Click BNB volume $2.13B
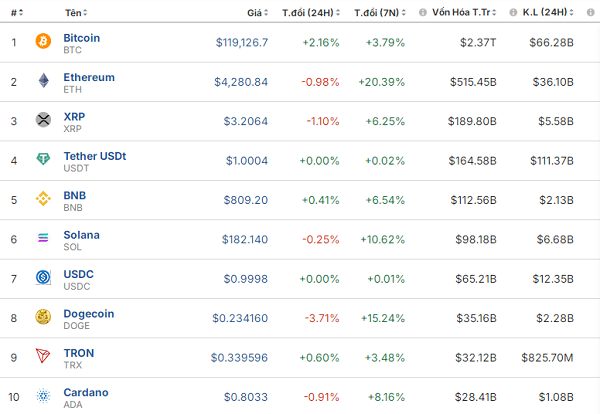Viewport: 600px width, 414px height. coord(556,200)
